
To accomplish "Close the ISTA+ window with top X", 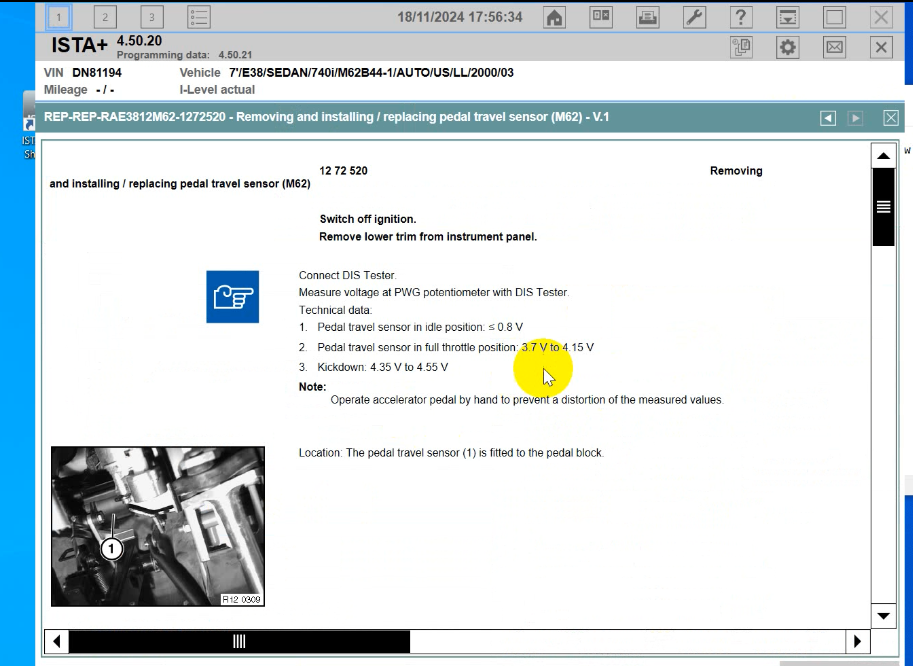I will 881,17.
